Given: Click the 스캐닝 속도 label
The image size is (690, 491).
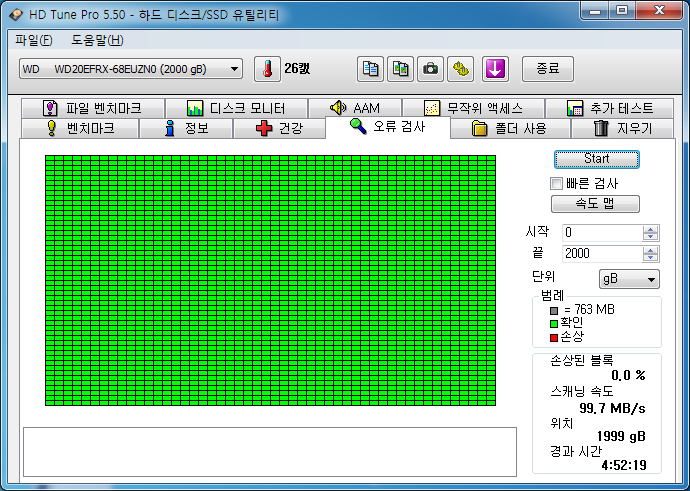Looking at the screenshot, I should coord(581,391).
